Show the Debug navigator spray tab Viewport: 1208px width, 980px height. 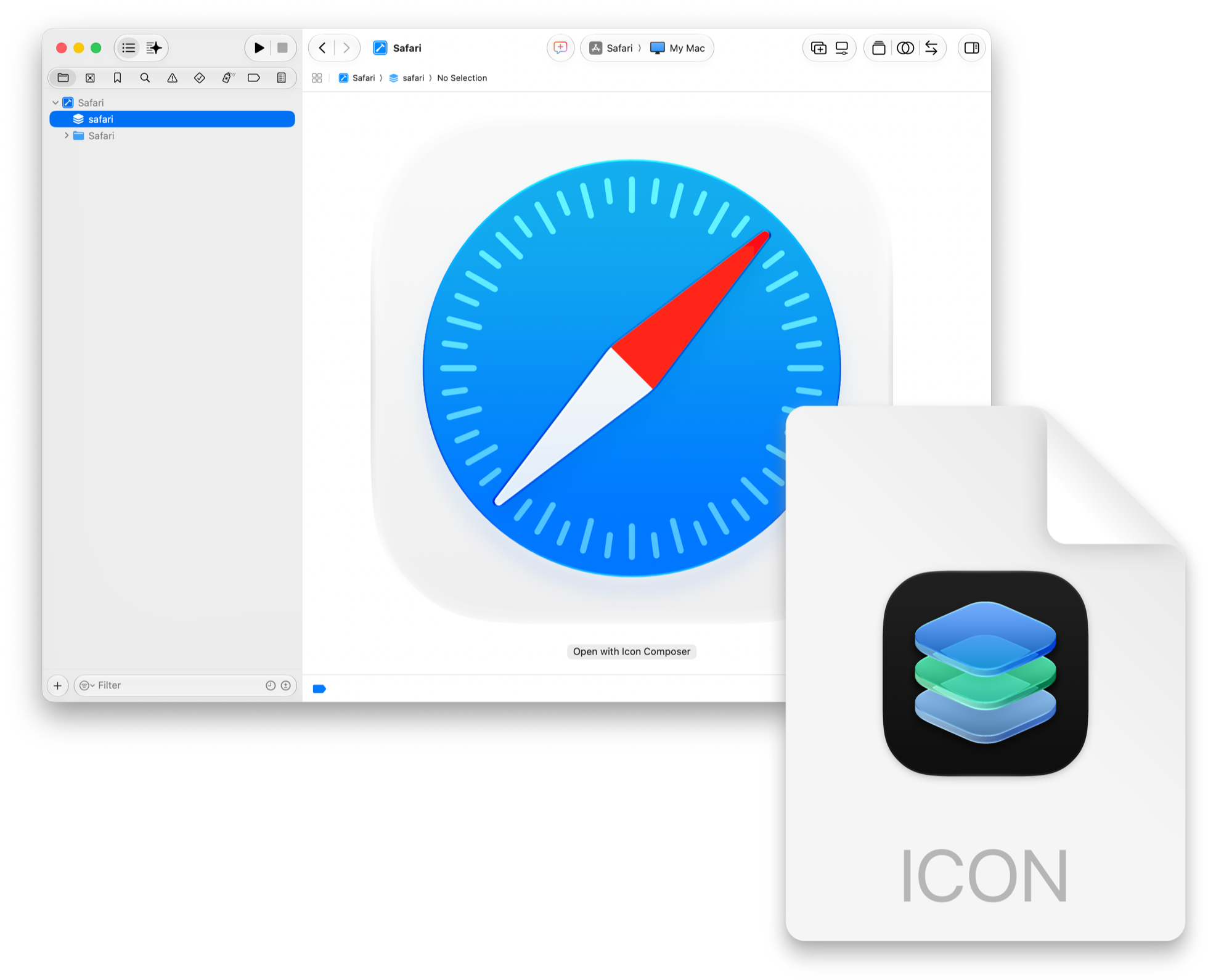point(227,78)
